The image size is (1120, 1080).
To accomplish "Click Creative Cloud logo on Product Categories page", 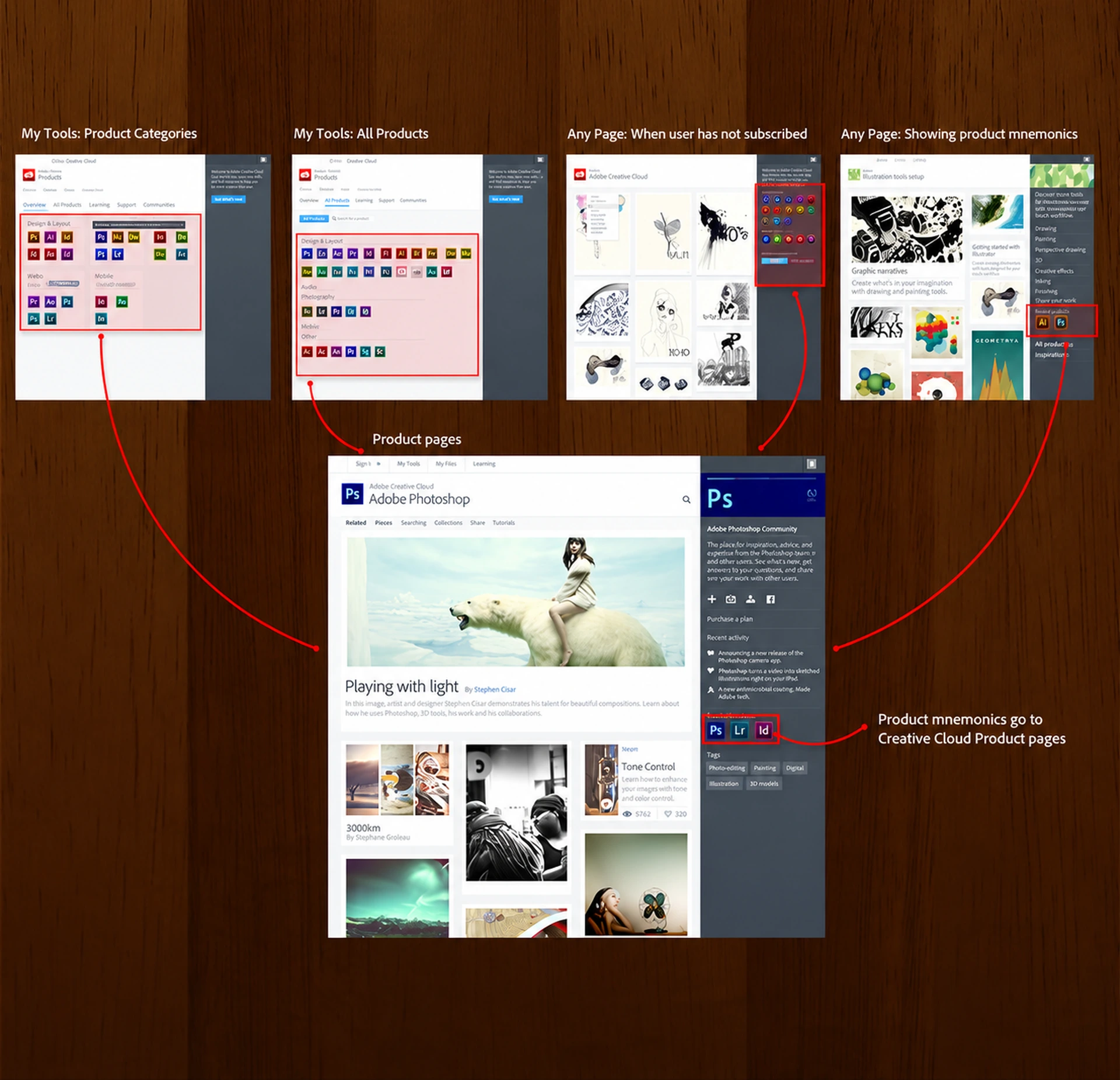I will pos(29,175).
